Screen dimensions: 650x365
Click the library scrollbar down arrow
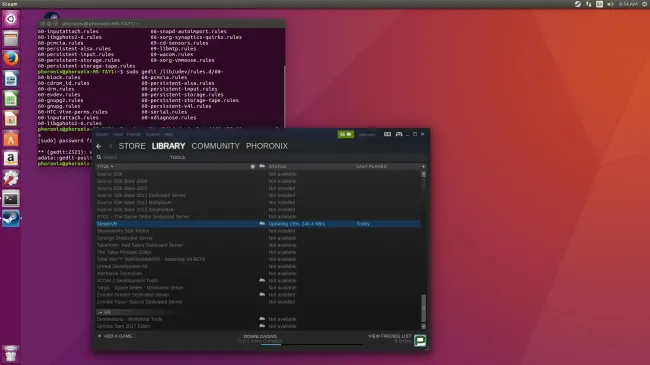pyautogui.click(x=423, y=326)
